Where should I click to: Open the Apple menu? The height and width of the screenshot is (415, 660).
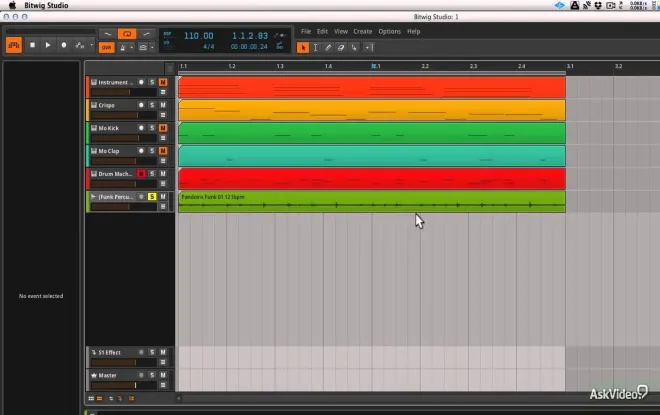[12, 5]
